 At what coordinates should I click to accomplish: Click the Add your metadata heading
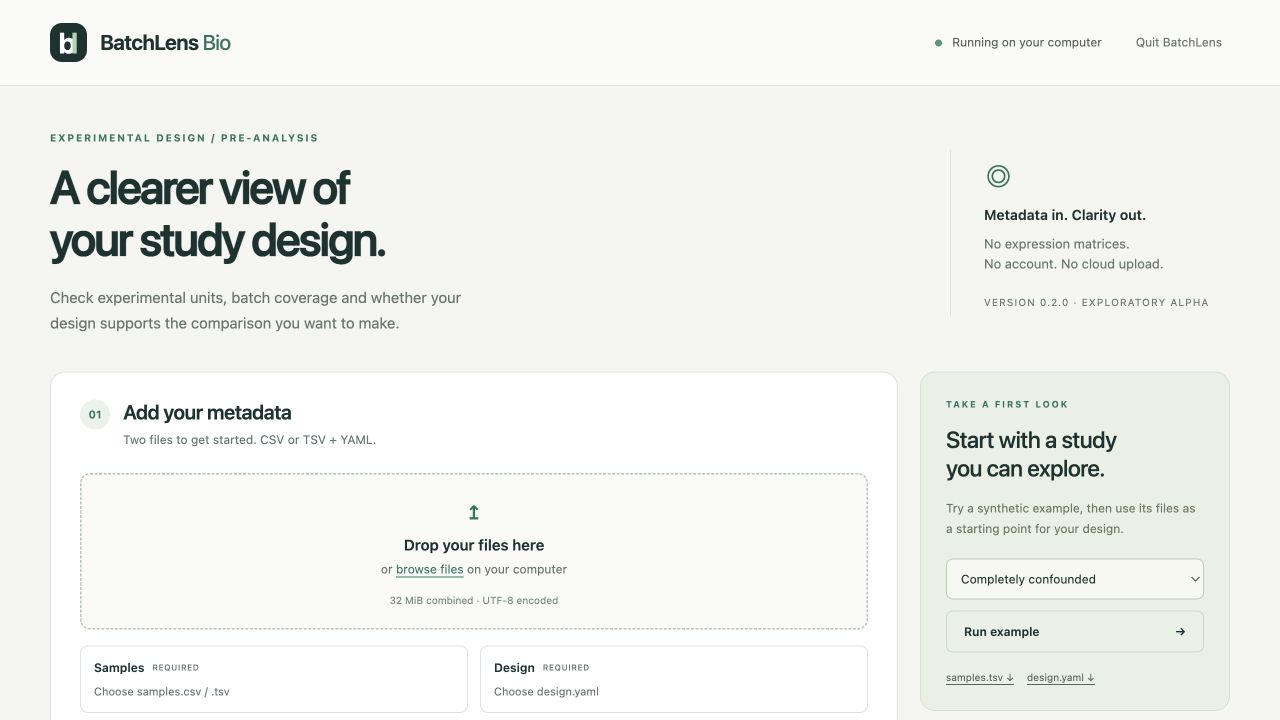pos(207,413)
